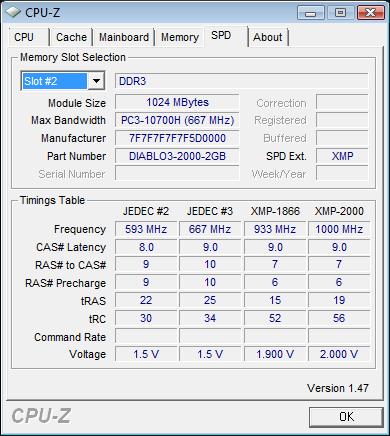
Task: Click the CAS# Latency 8.0 cell
Action: [146, 247]
